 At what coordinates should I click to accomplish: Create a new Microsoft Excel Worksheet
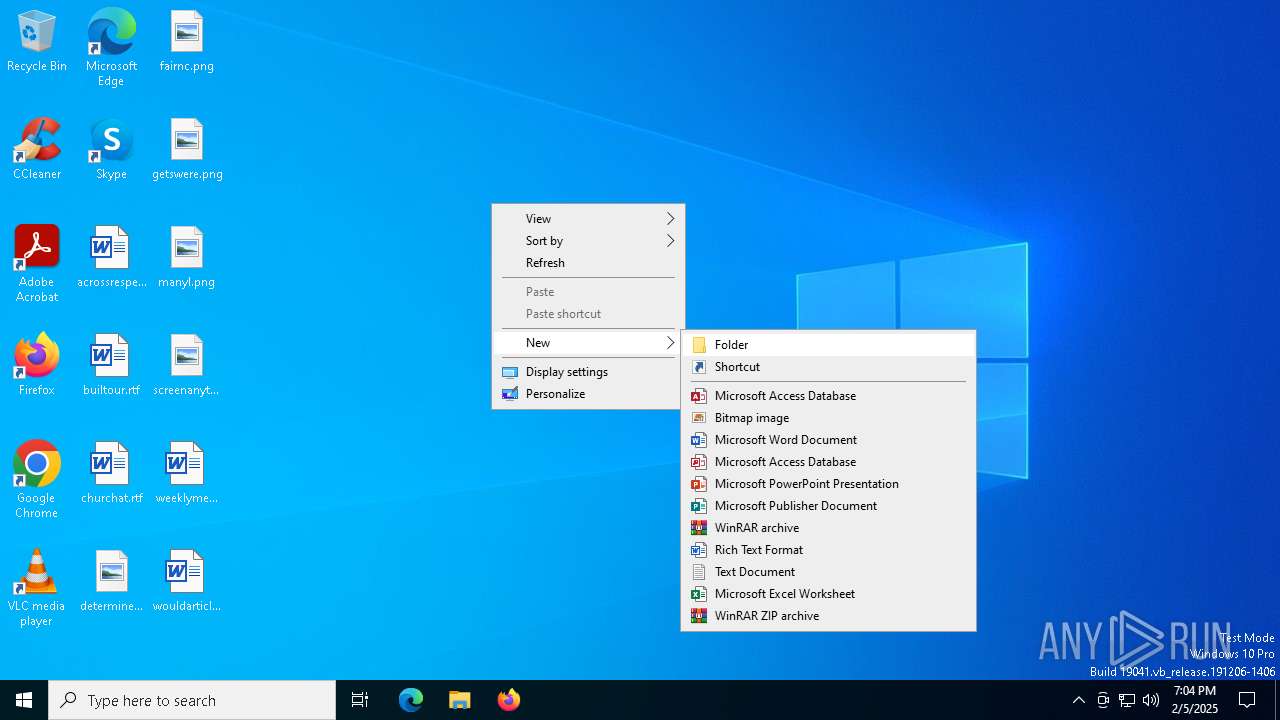pyautogui.click(x=828, y=594)
